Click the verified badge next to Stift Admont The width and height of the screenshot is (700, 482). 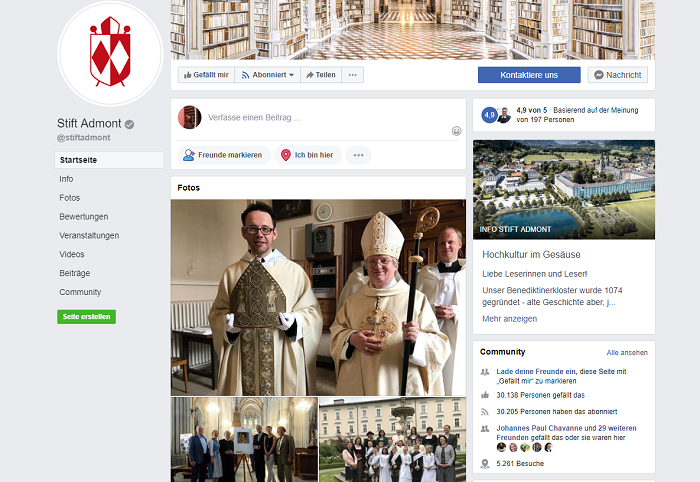pos(129,124)
